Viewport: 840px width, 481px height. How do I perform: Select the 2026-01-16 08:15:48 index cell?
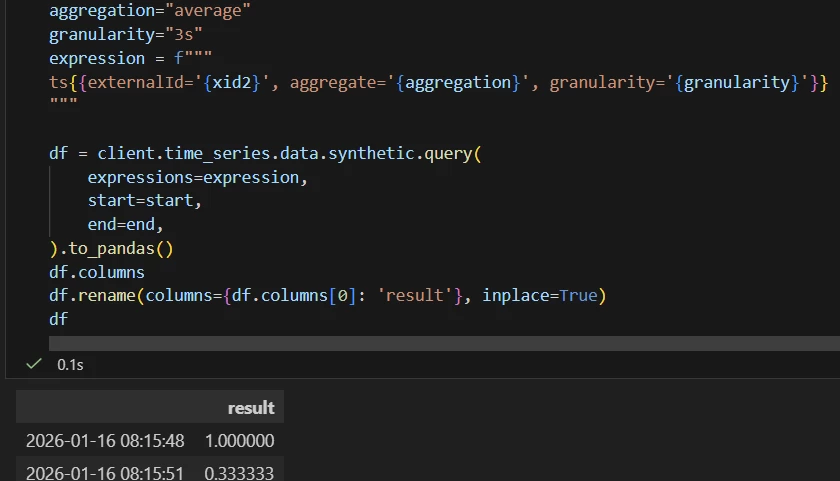coord(105,441)
